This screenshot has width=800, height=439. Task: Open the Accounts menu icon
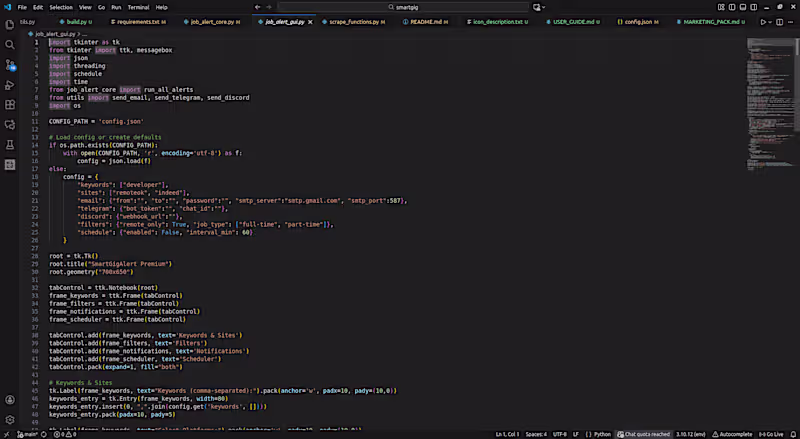pyautogui.click(x=10, y=400)
